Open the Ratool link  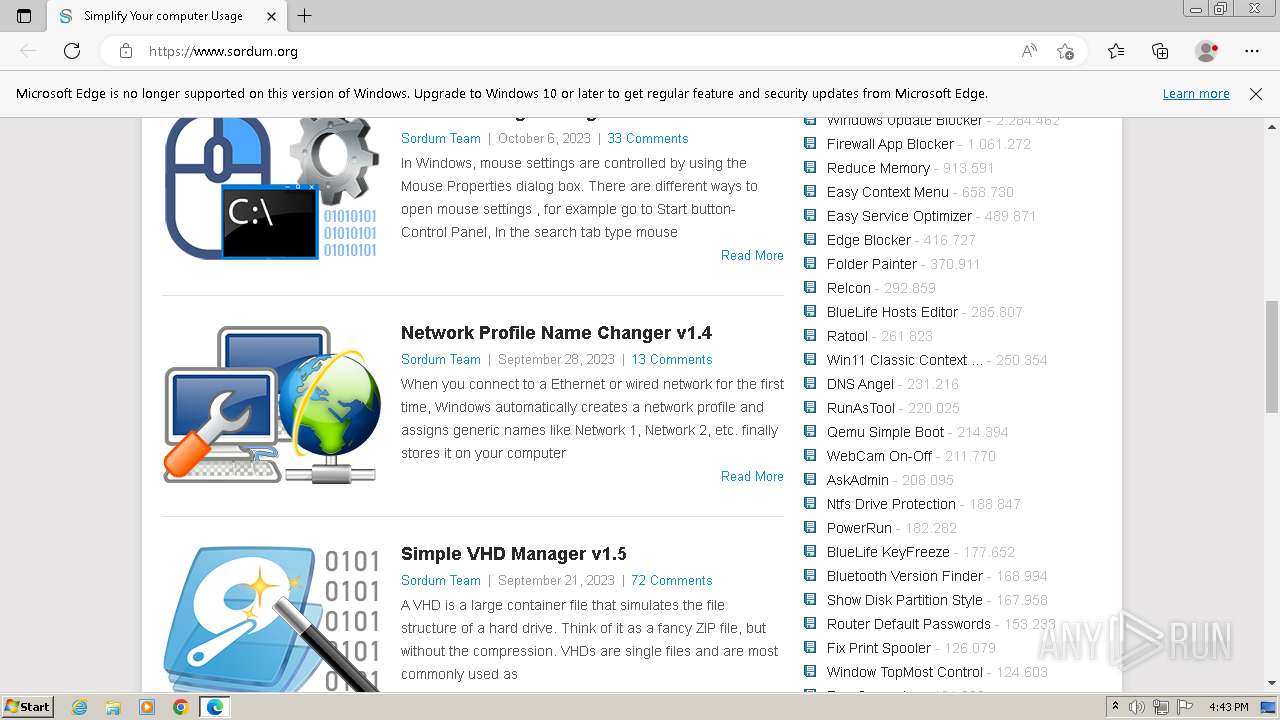coord(847,336)
